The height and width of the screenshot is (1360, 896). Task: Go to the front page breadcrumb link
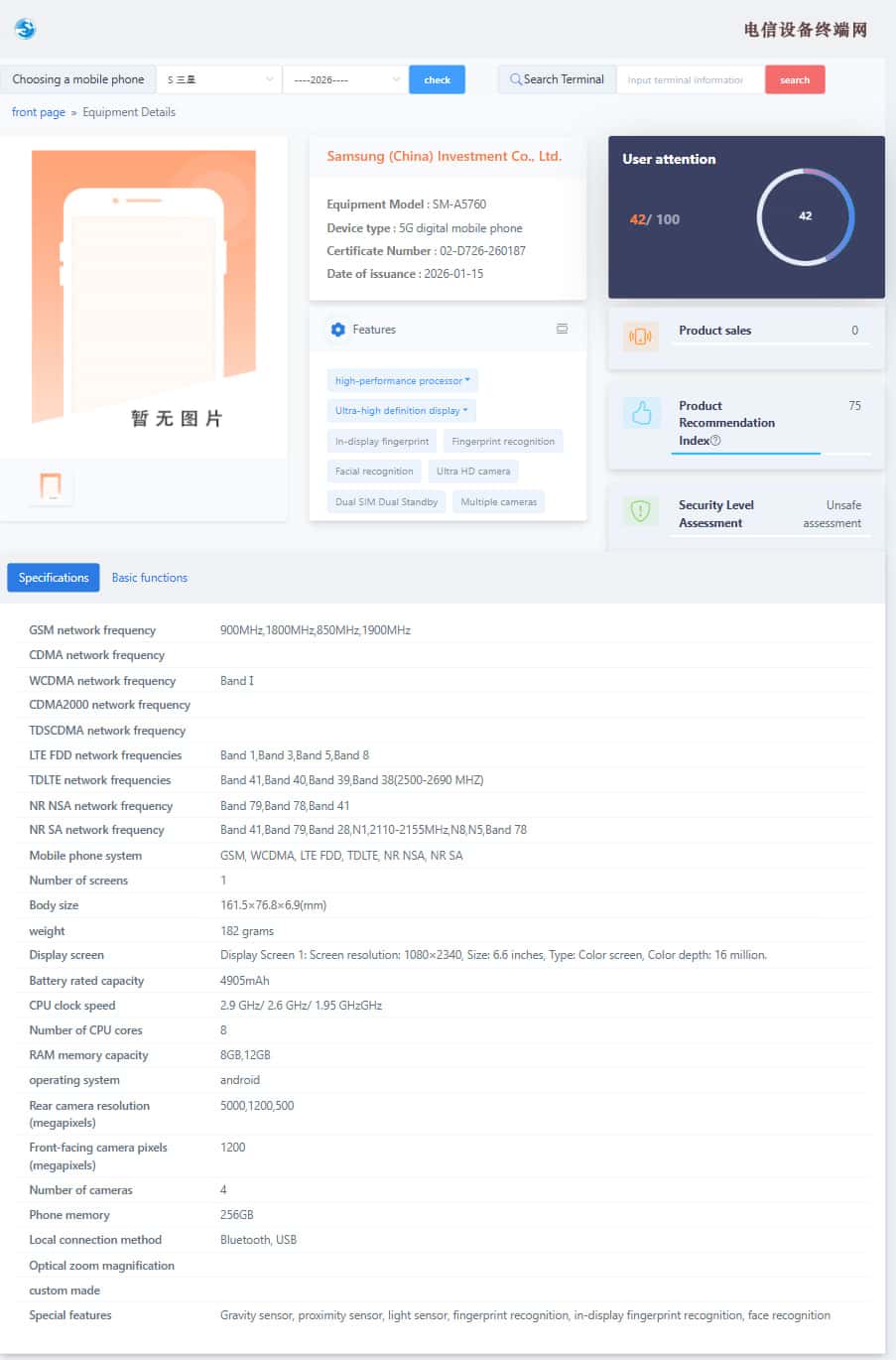coord(38,112)
